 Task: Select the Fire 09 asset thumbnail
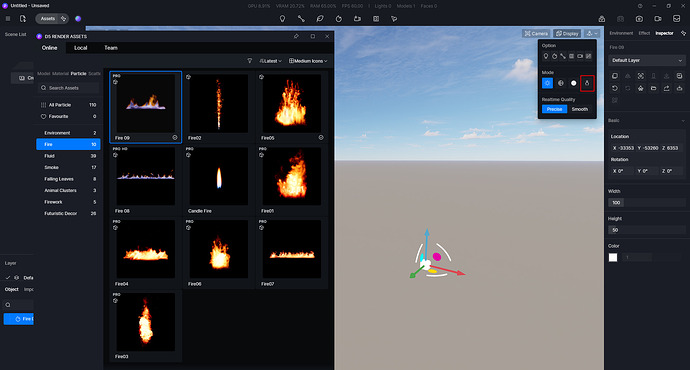click(x=145, y=103)
